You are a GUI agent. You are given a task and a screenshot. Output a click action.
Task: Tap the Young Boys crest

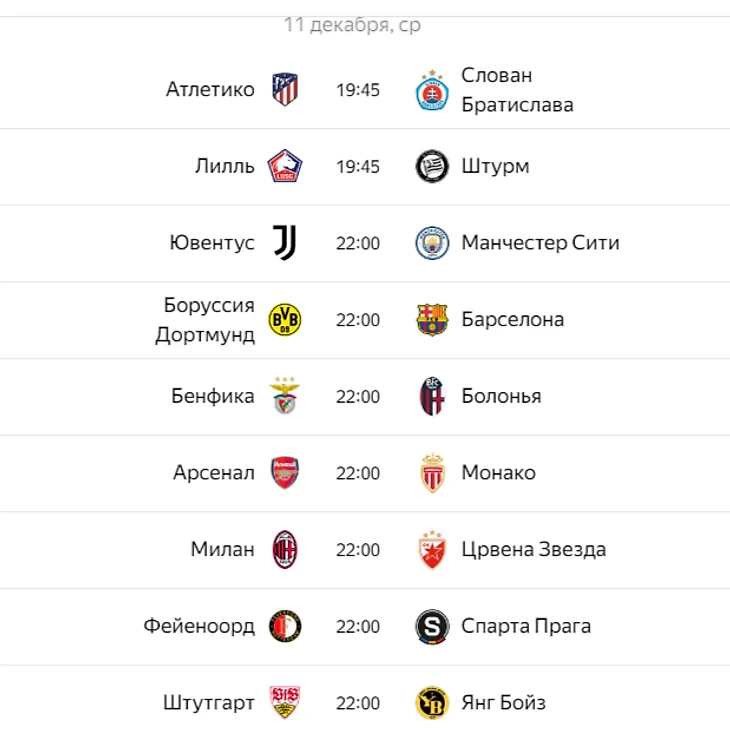[x=432, y=703]
